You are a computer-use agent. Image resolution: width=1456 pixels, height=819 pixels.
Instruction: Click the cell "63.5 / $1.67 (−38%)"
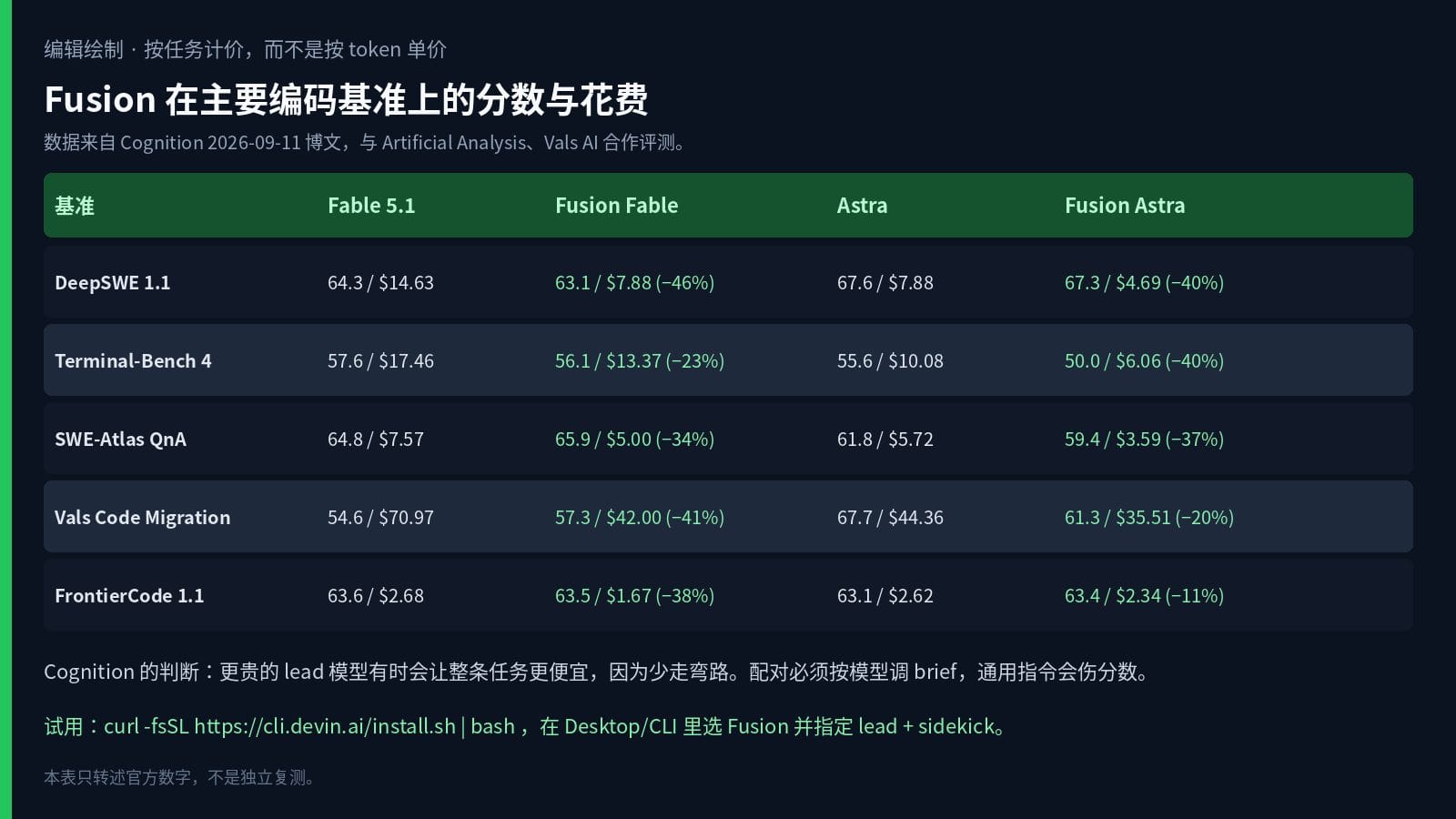(x=634, y=595)
